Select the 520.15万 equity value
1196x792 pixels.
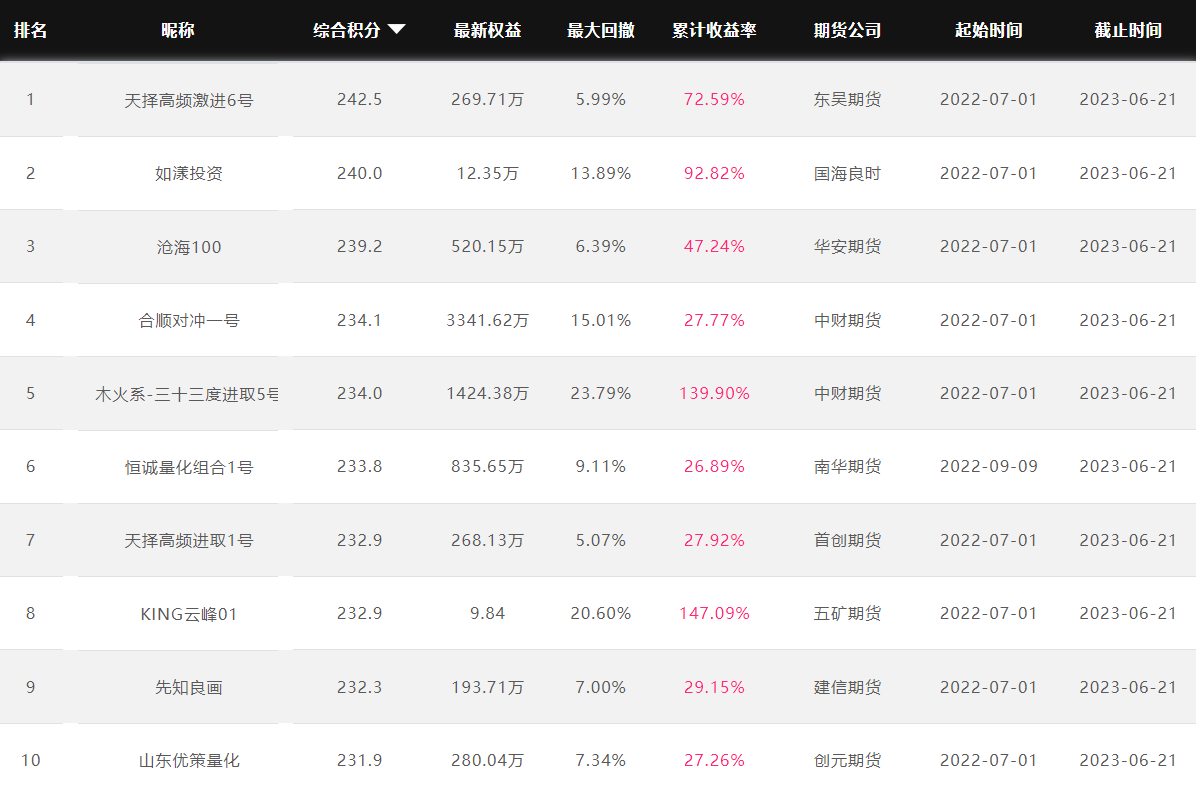tap(487, 246)
